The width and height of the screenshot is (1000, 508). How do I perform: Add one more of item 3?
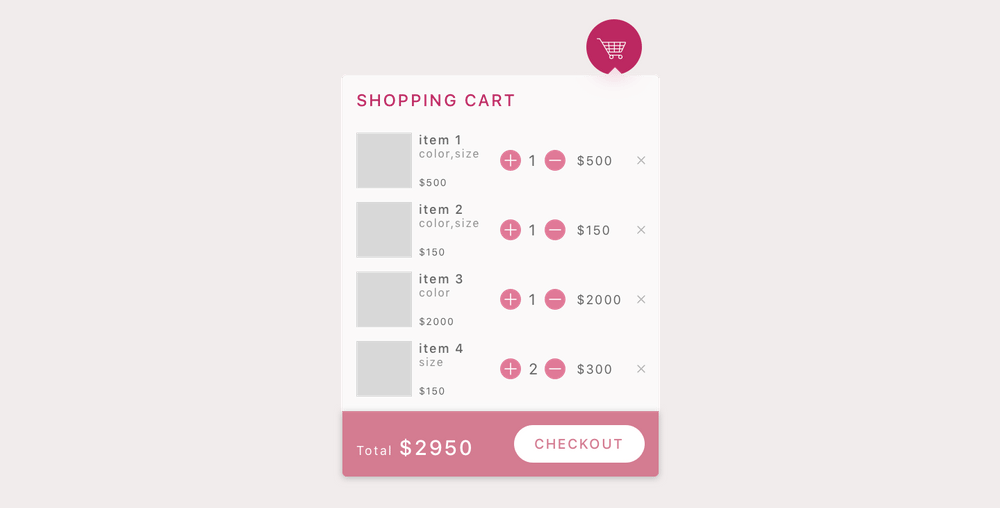[x=510, y=300]
